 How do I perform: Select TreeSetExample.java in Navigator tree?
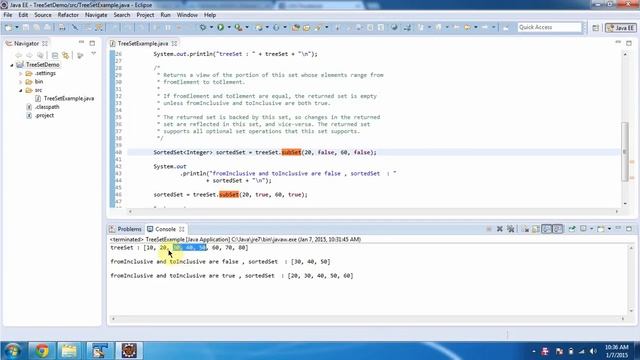[x=69, y=98]
